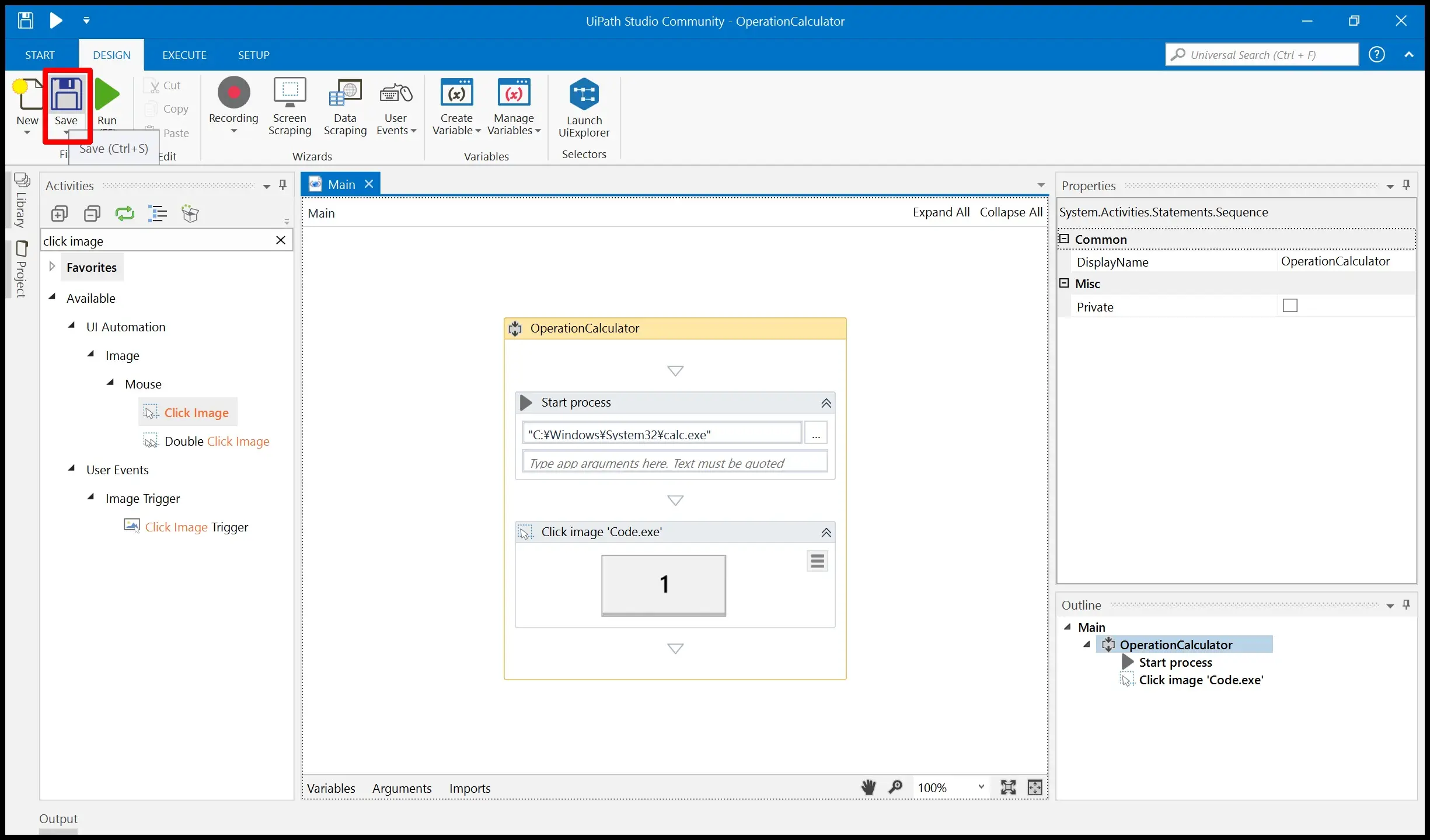Expand the Favorites tree node
The height and width of the screenshot is (840, 1430).
pyautogui.click(x=52, y=267)
